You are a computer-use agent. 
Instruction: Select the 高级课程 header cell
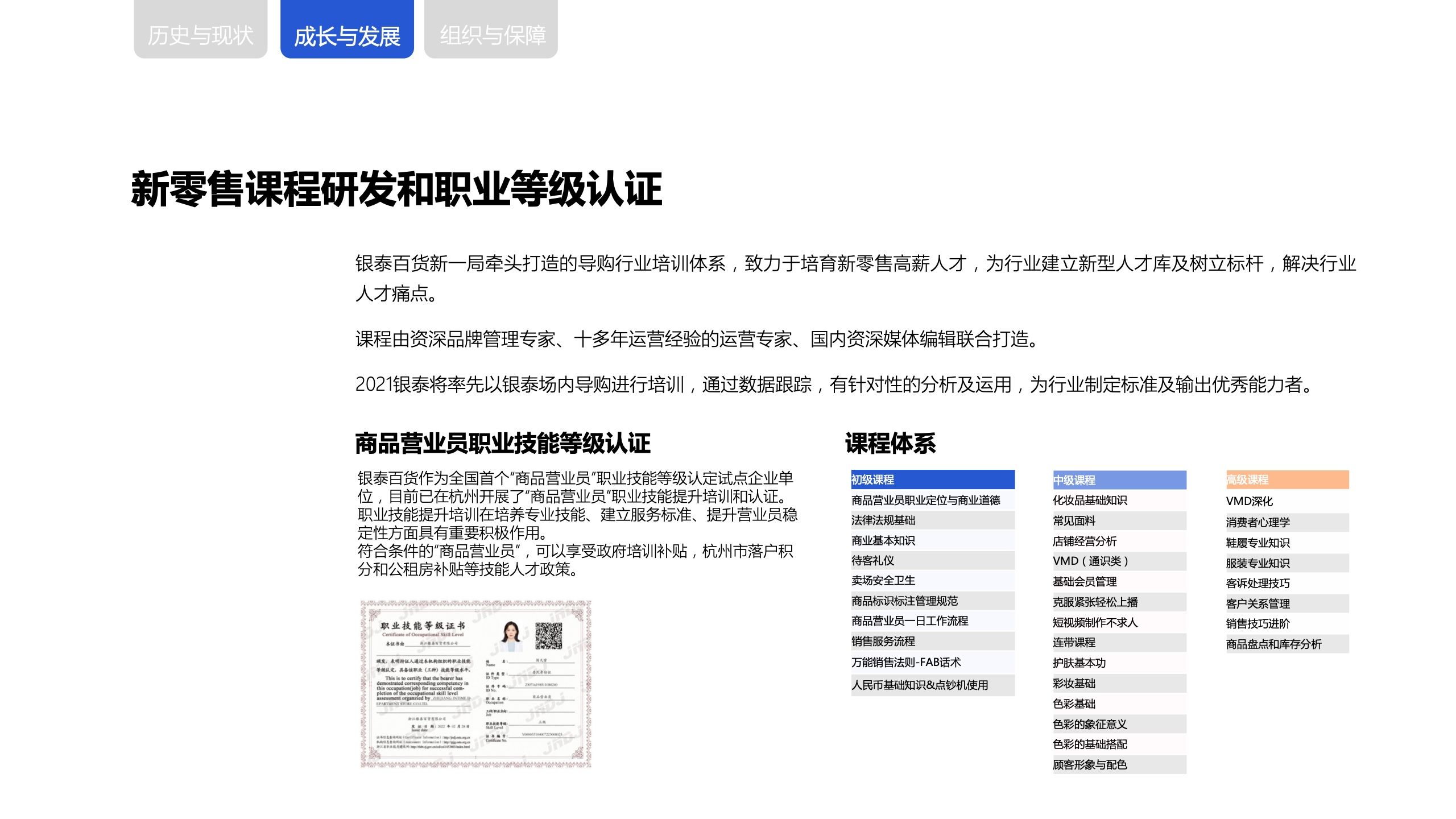click(x=1287, y=479)
